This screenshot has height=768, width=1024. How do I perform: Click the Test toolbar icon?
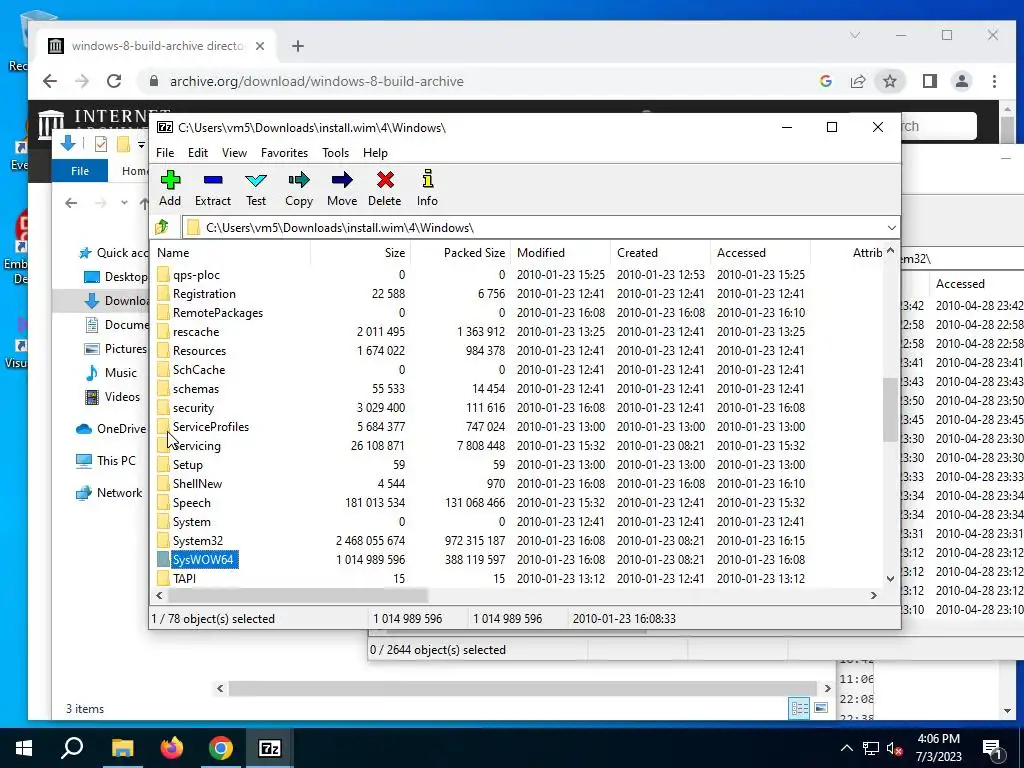coord(256,188)
